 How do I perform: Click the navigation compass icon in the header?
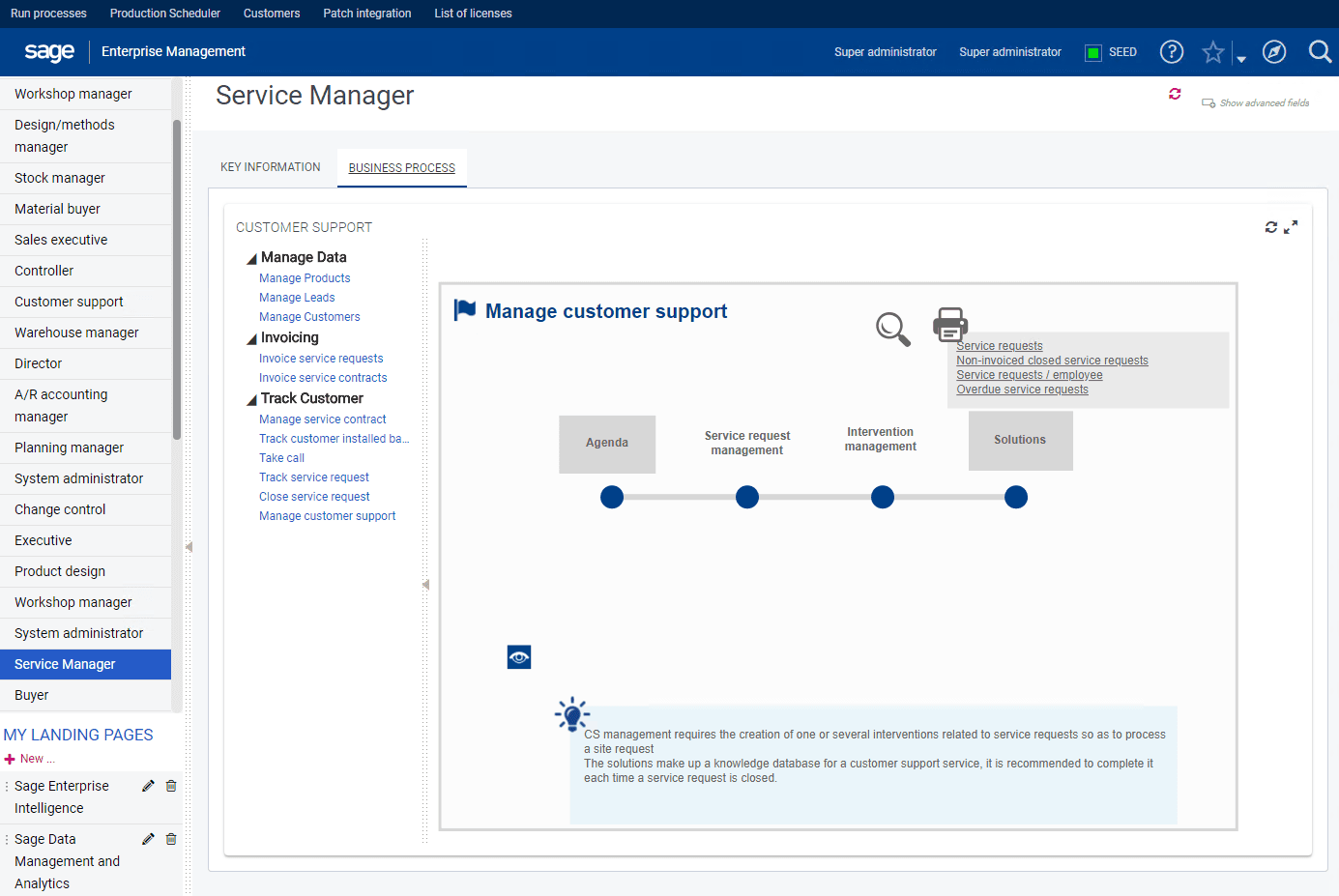click(1273, 51)
